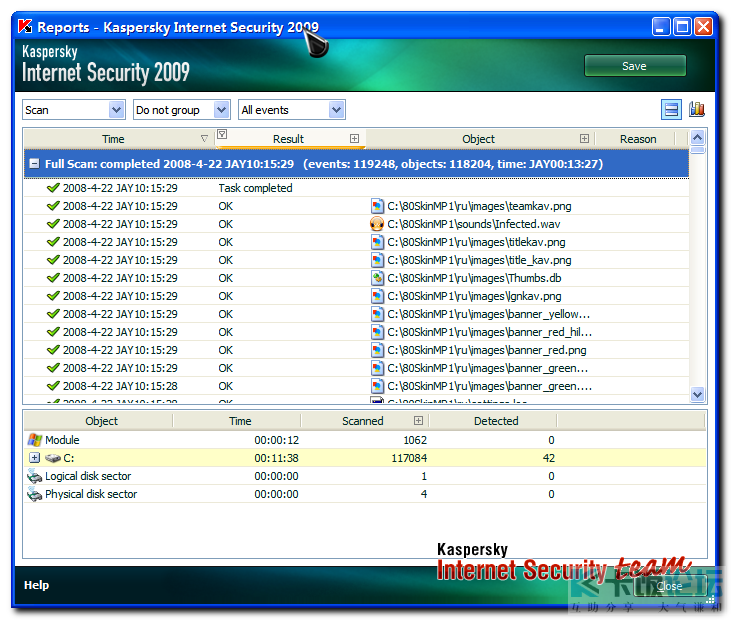
Task: Click the Module Windows flag icon
Action: click(x=34, y=440)
